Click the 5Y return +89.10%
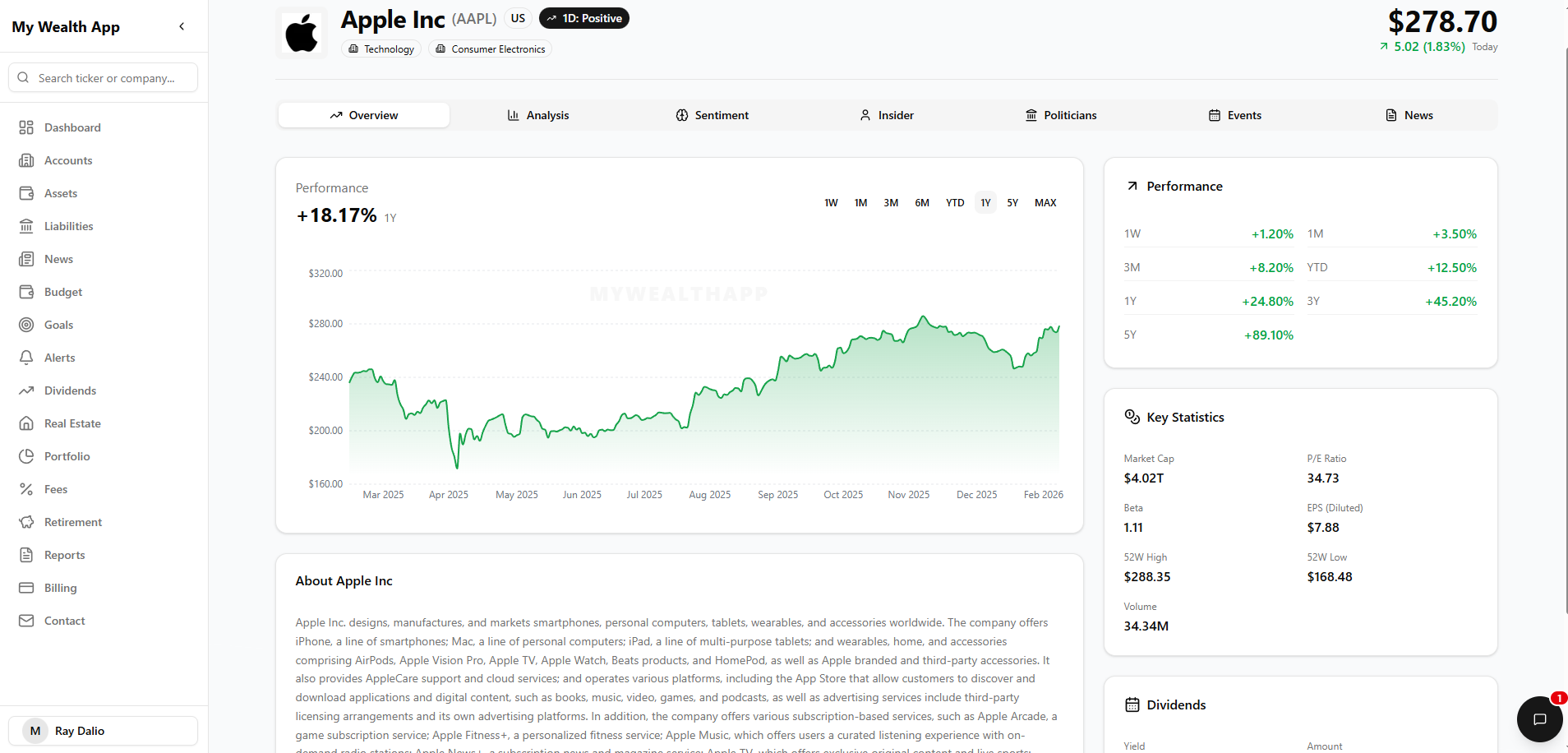The height and width of the screenshot is (753, 1568). click(1269, 335)
